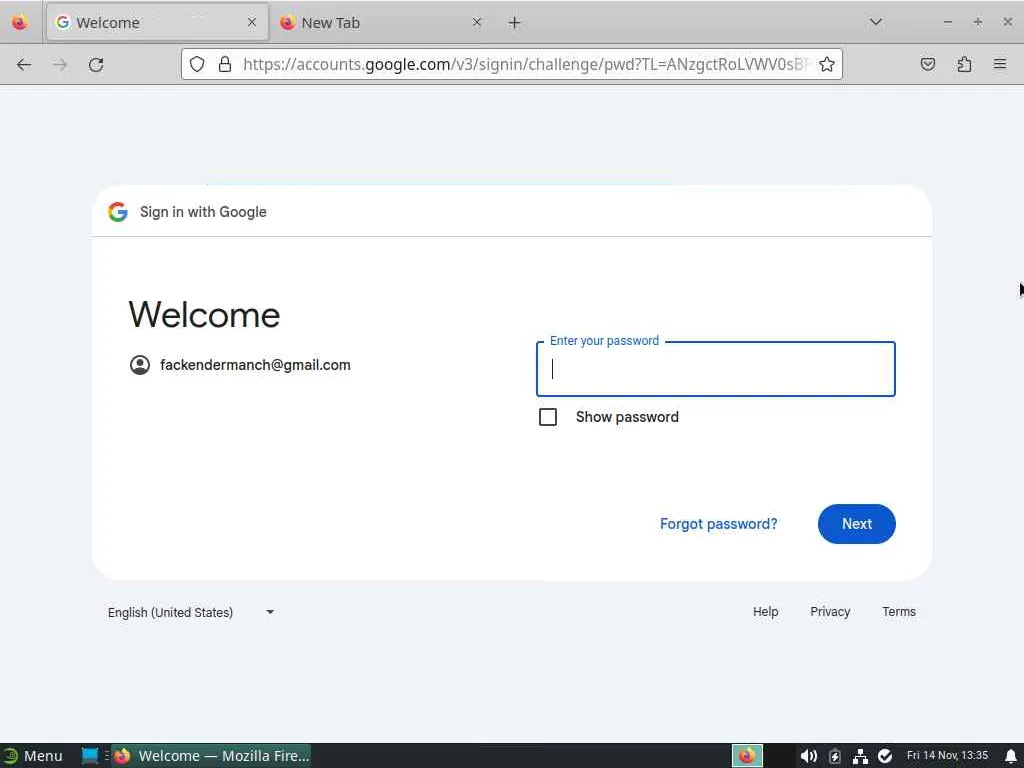Switch to the New Tab tab
Image resolution: width=1024 pixels, height=768 pixels.
(x=382, y=22)
